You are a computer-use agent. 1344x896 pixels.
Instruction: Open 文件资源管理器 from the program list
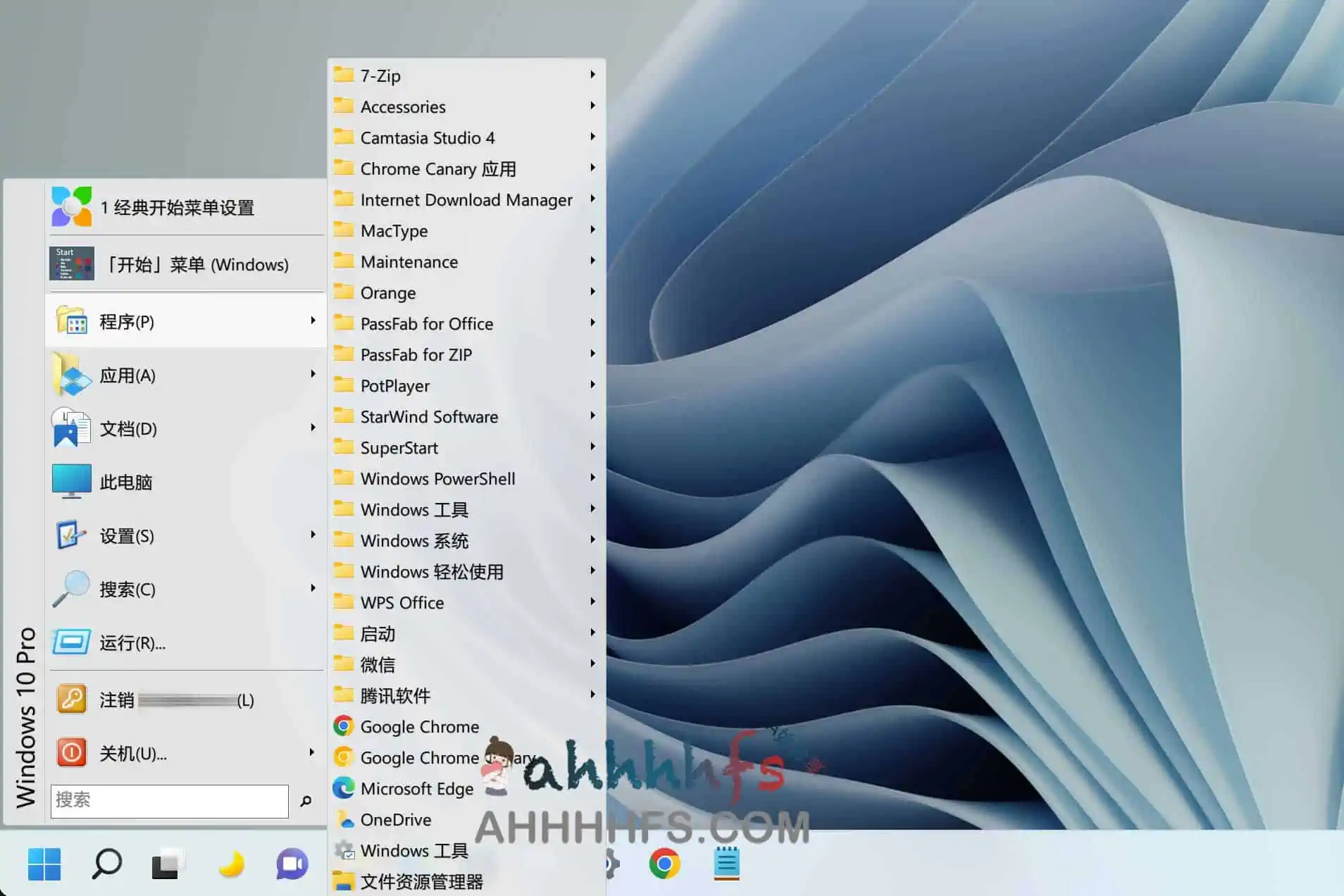click(x=421, y=881)
